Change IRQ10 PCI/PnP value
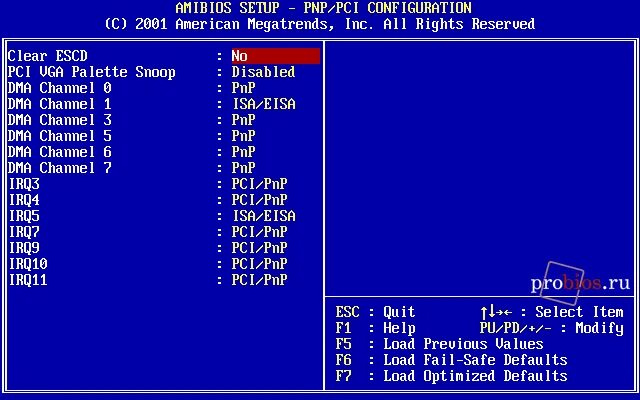The width and height of the screenshot is (640, 400). click(x=259, y=264)
